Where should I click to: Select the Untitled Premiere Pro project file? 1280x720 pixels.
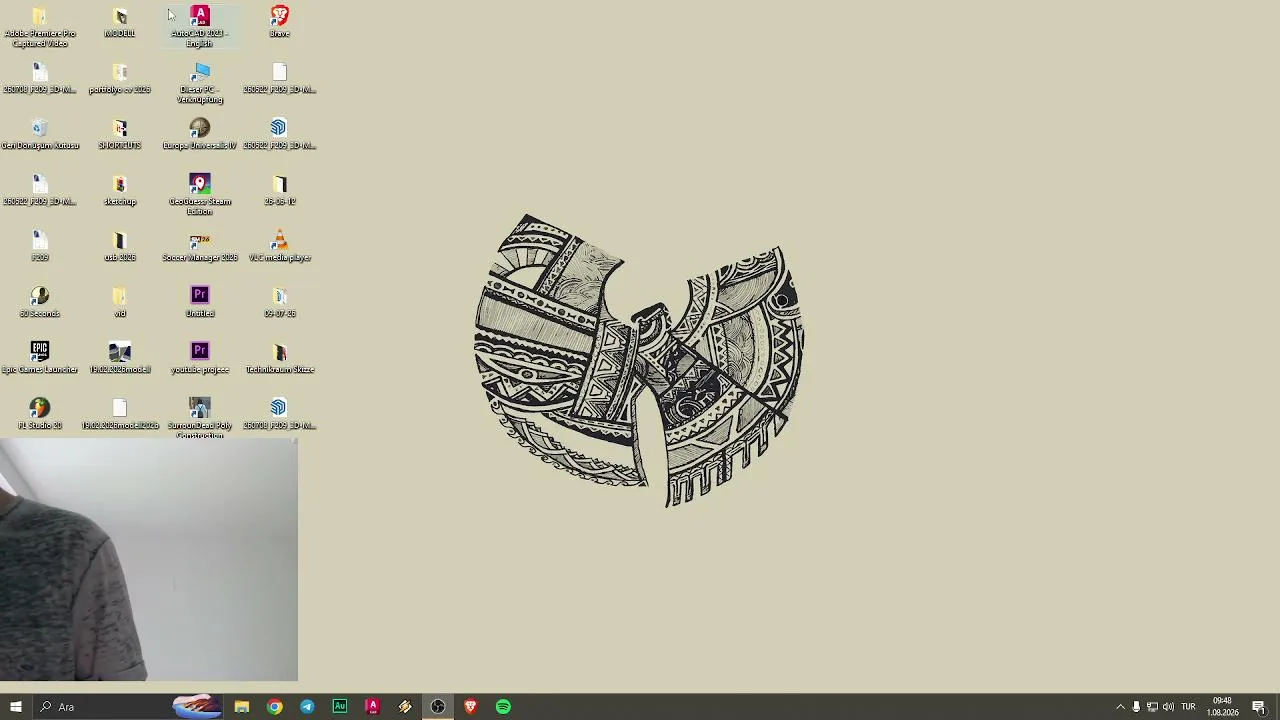(200, 303)
